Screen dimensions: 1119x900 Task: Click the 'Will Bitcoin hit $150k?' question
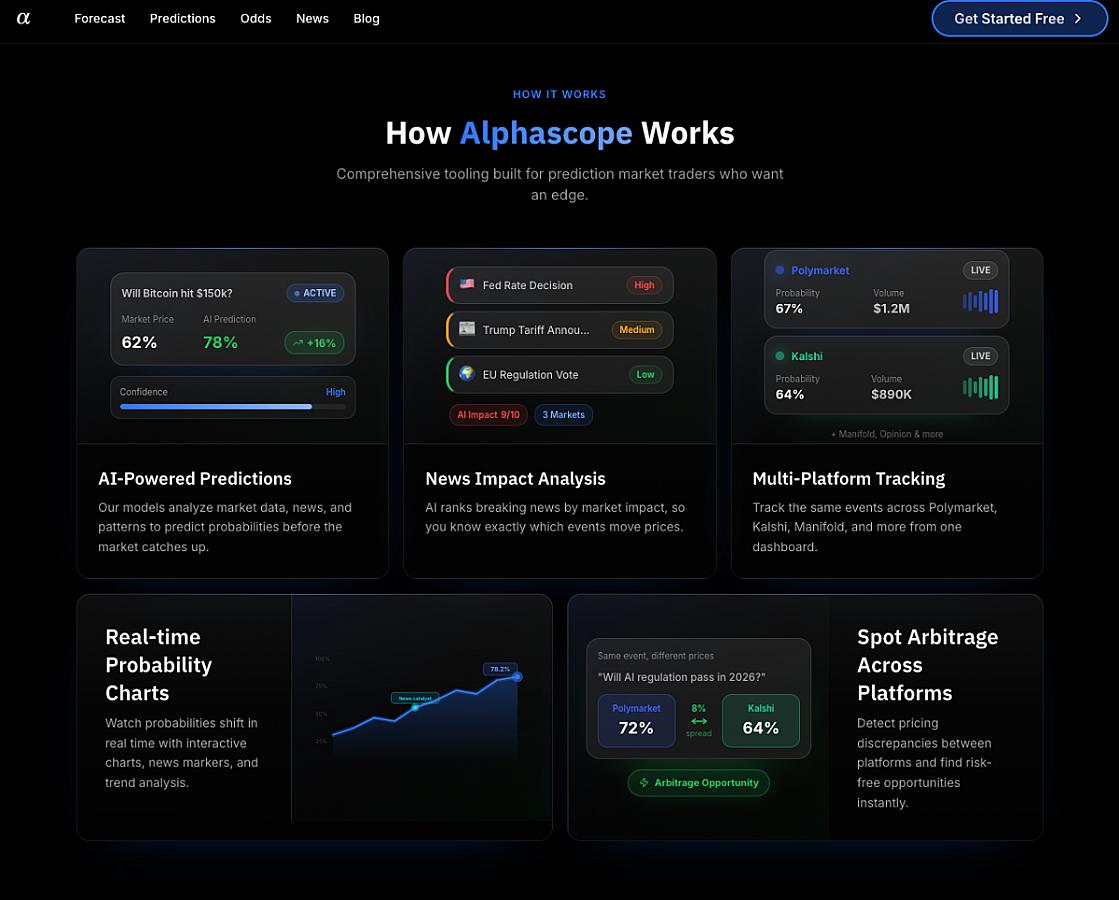coord(177,293)
